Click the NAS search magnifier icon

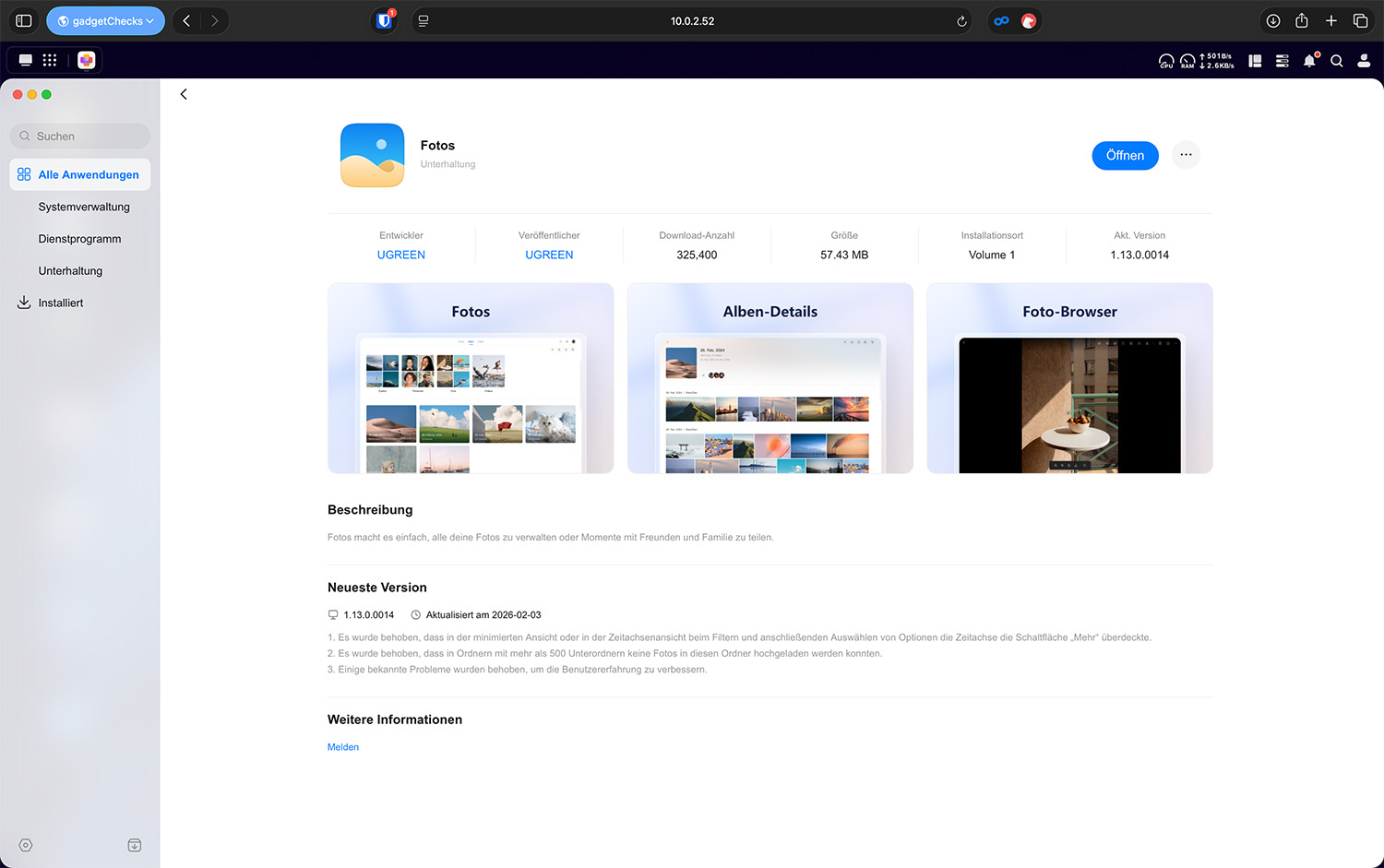pyautogui.click(x=1336, y=61)
